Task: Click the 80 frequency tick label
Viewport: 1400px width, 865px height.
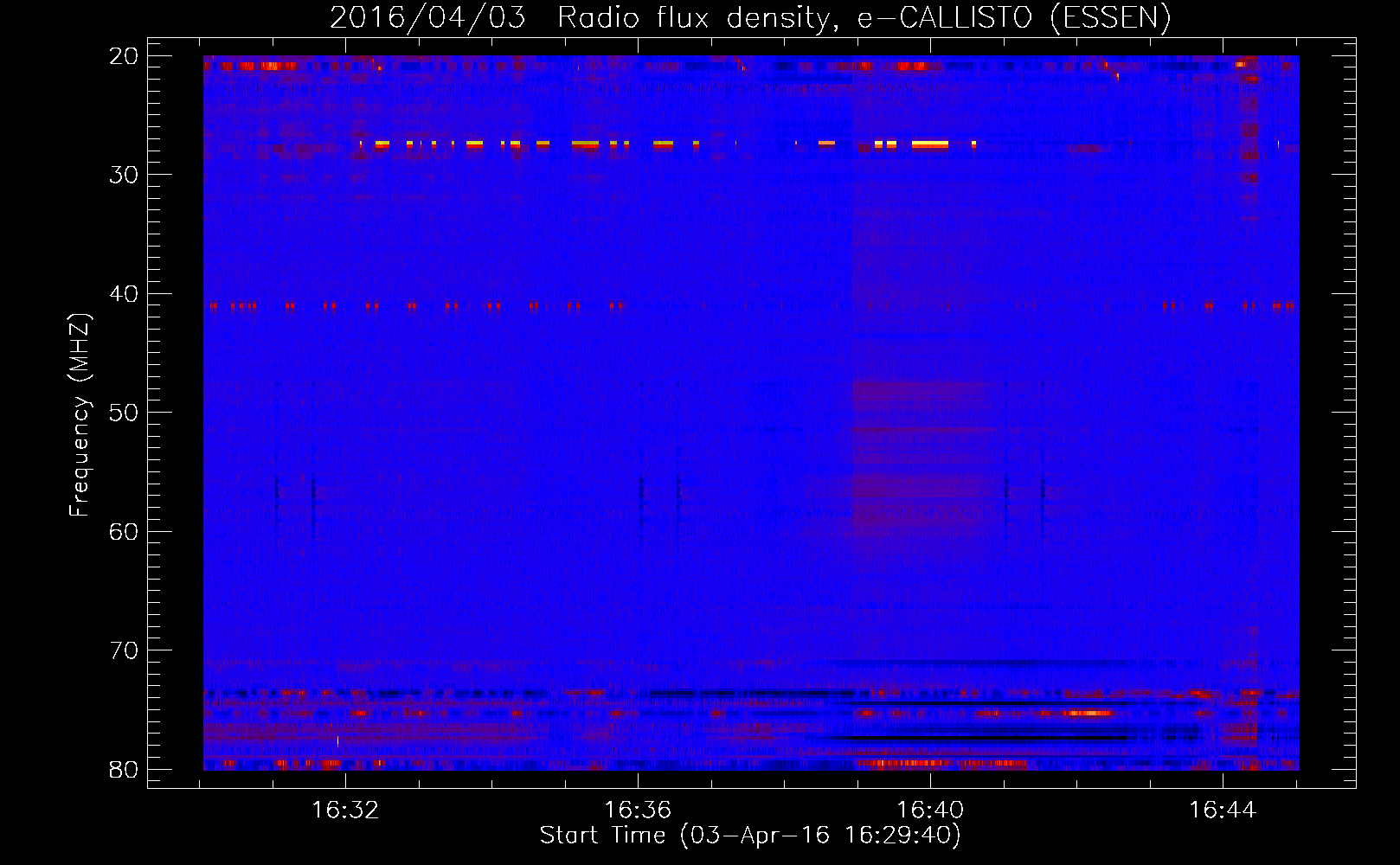Action: coord(125,769)
